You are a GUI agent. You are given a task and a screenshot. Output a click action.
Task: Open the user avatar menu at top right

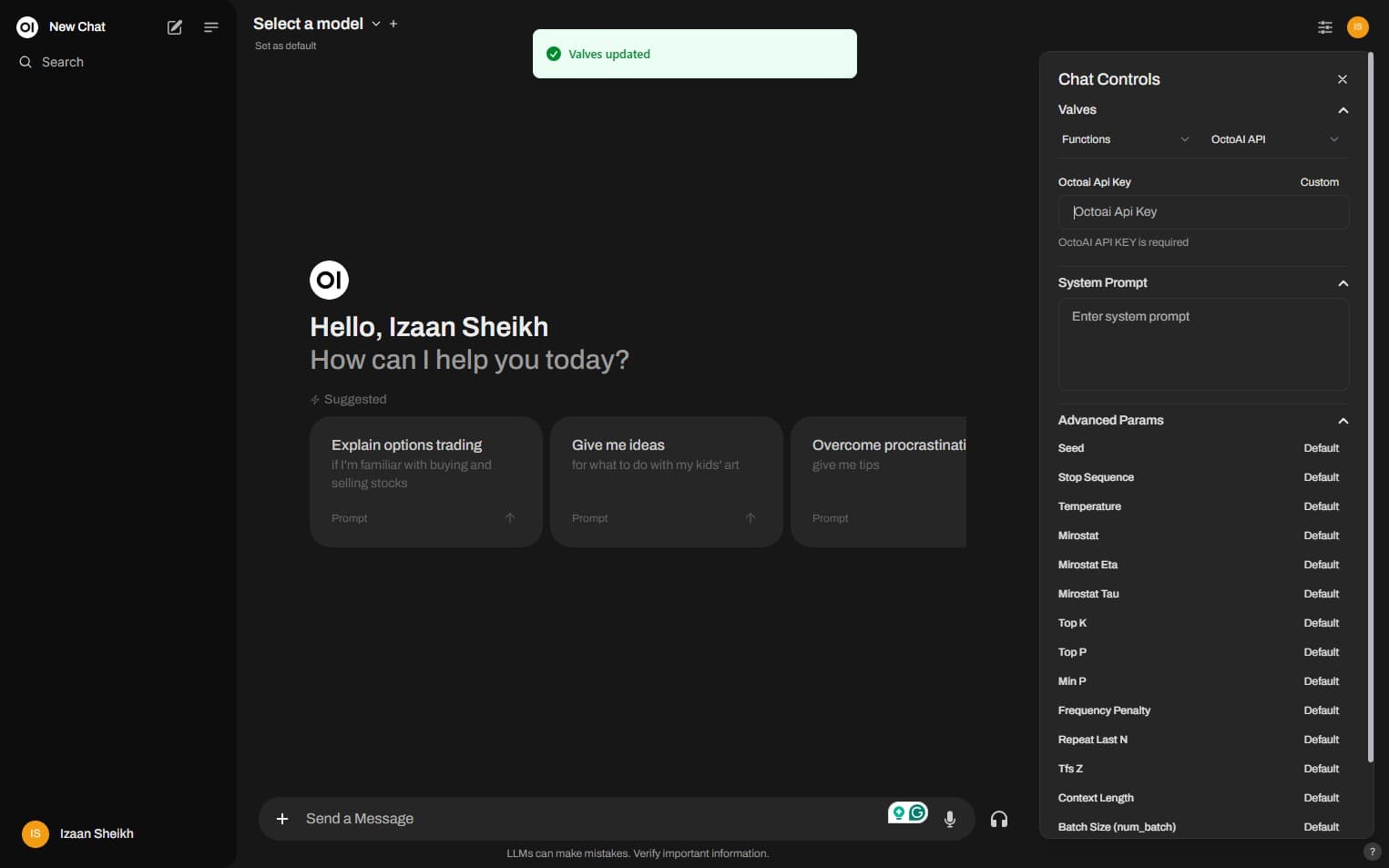1358,27
